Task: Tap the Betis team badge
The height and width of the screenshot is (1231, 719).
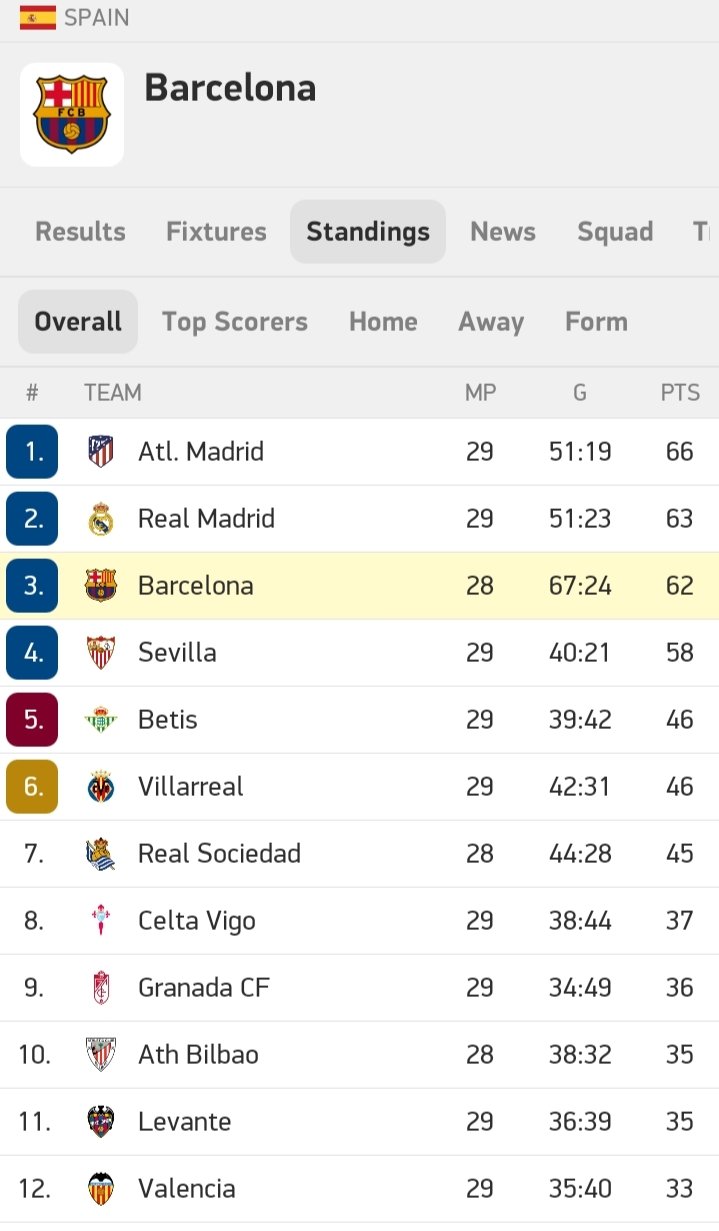Action: pyautogui.click(x=100, y=720)
